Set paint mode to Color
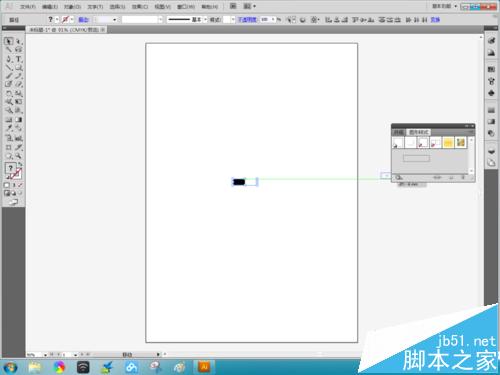Viewport: 500px width, 375px height. [x=7, y=185]
